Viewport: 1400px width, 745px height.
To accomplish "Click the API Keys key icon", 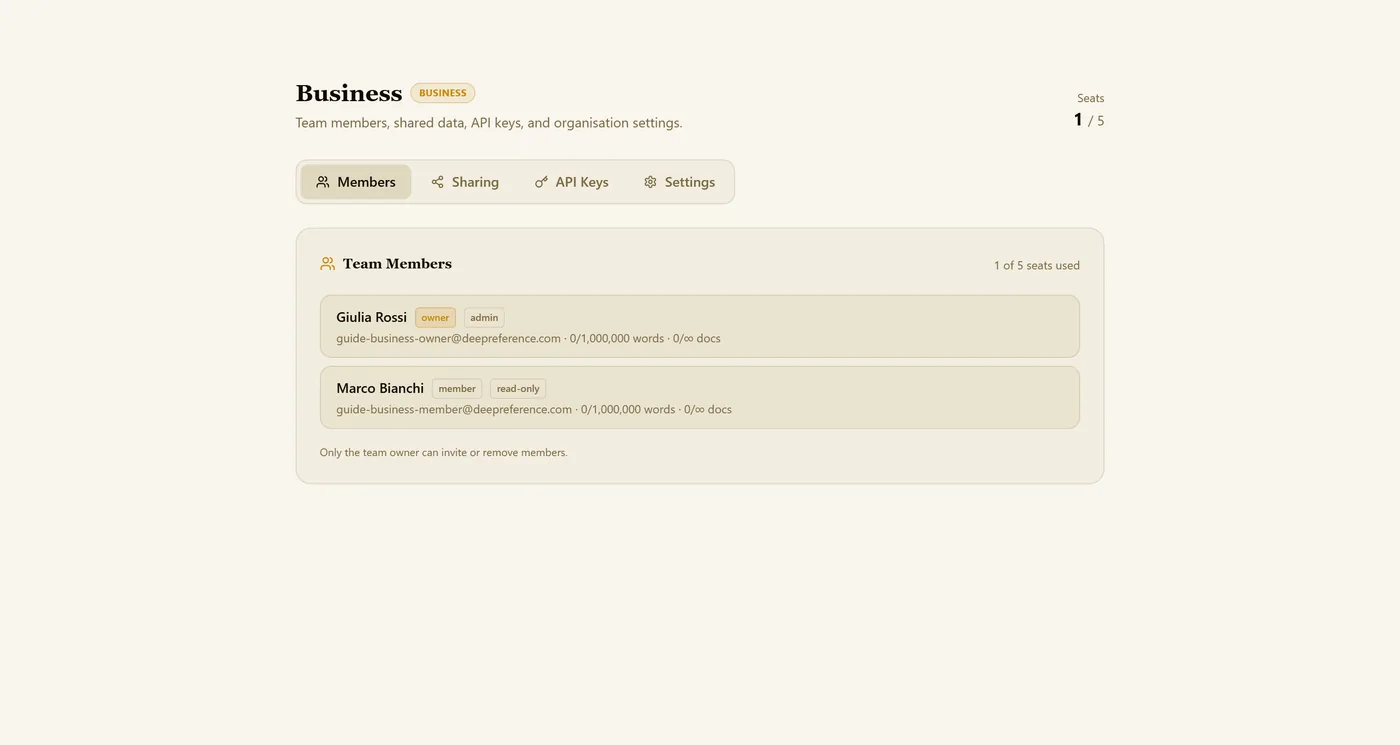I will pyautogui.click(x=541, y=182).
